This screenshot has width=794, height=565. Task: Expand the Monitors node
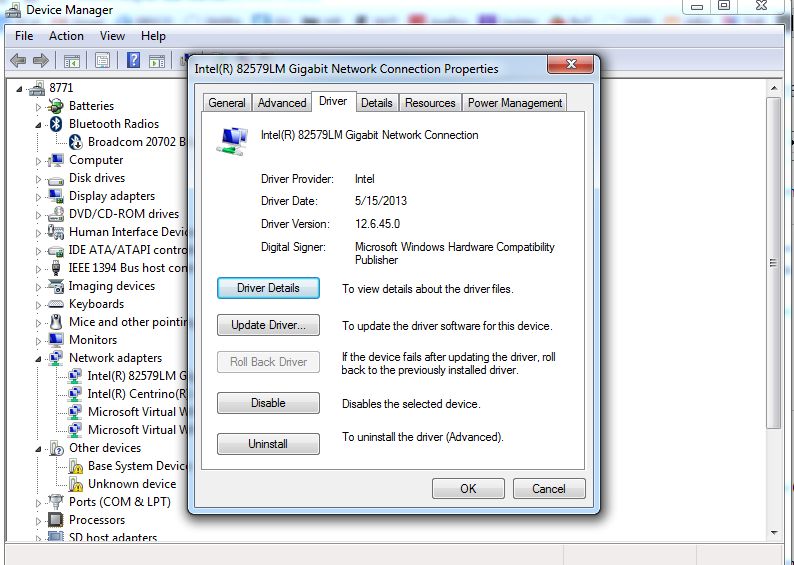point(38,341)
